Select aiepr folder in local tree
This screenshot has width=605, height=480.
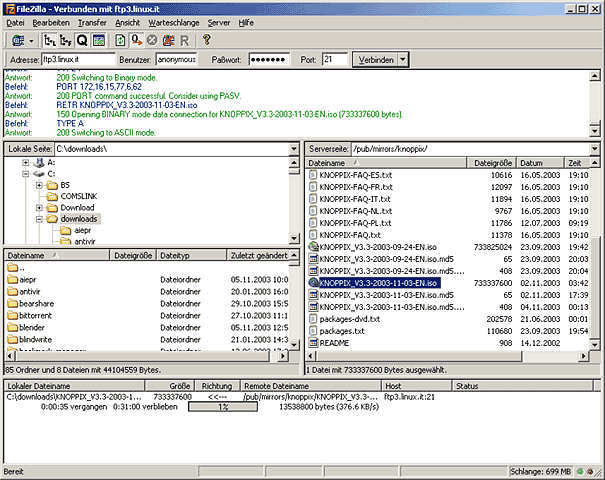83,230
